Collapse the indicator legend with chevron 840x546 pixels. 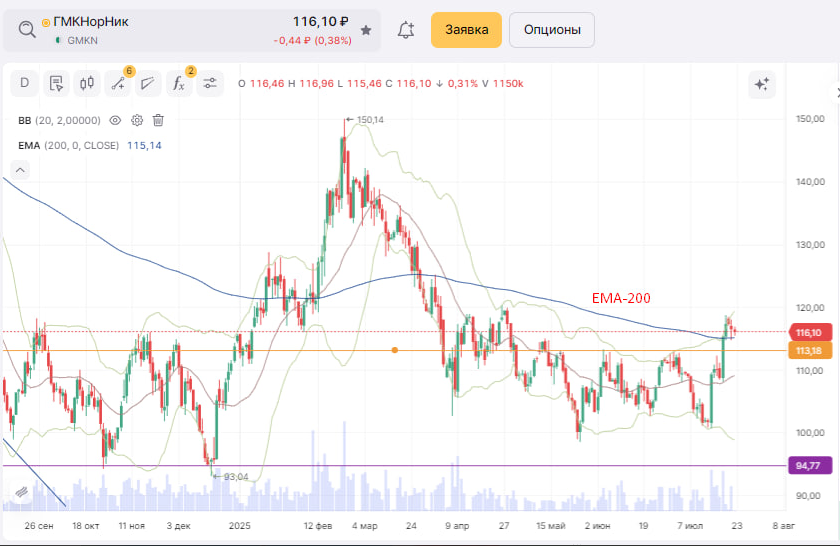pos(21,170)
